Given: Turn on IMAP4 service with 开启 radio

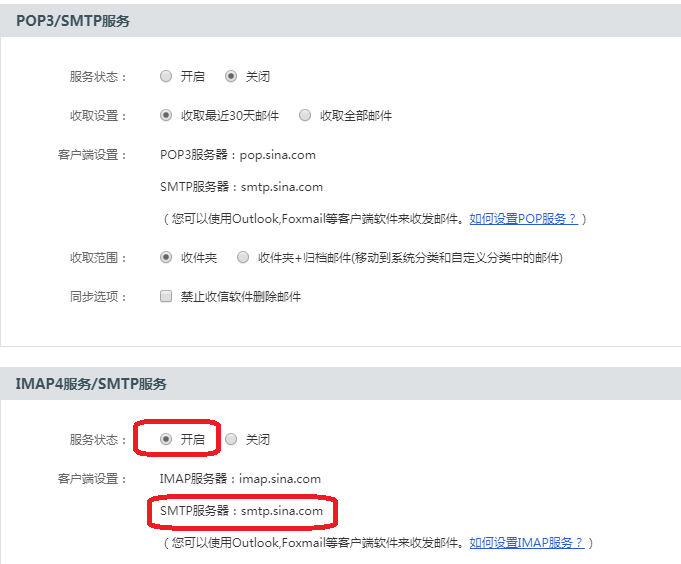Looking at the screenshot, I should click(x=165, y=439).
